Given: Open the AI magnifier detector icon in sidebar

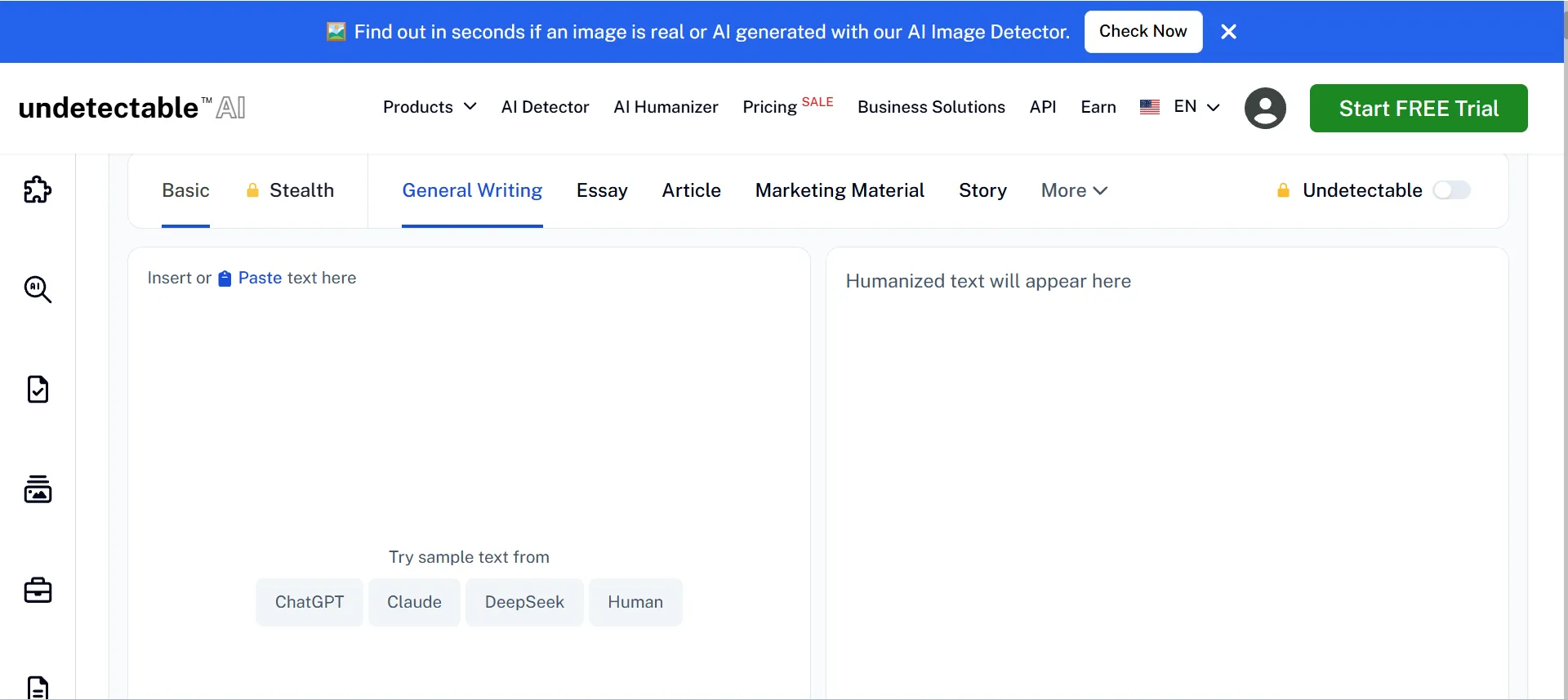Looking at the screenshot, I should pos(38,289).
